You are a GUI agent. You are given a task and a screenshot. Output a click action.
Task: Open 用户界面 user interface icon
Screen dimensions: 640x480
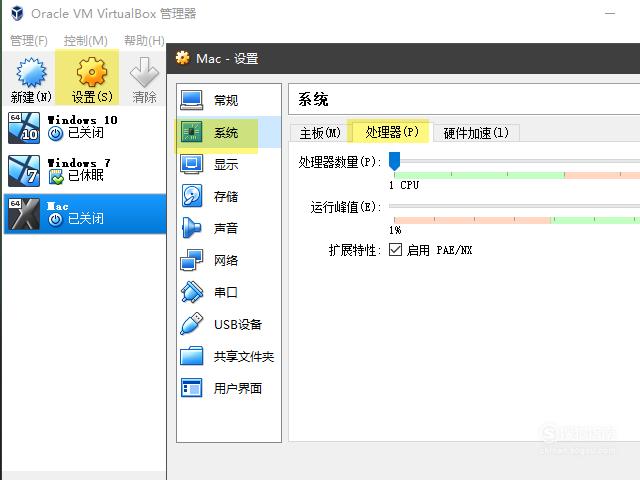pyautogui.click(x=191, y=388)
